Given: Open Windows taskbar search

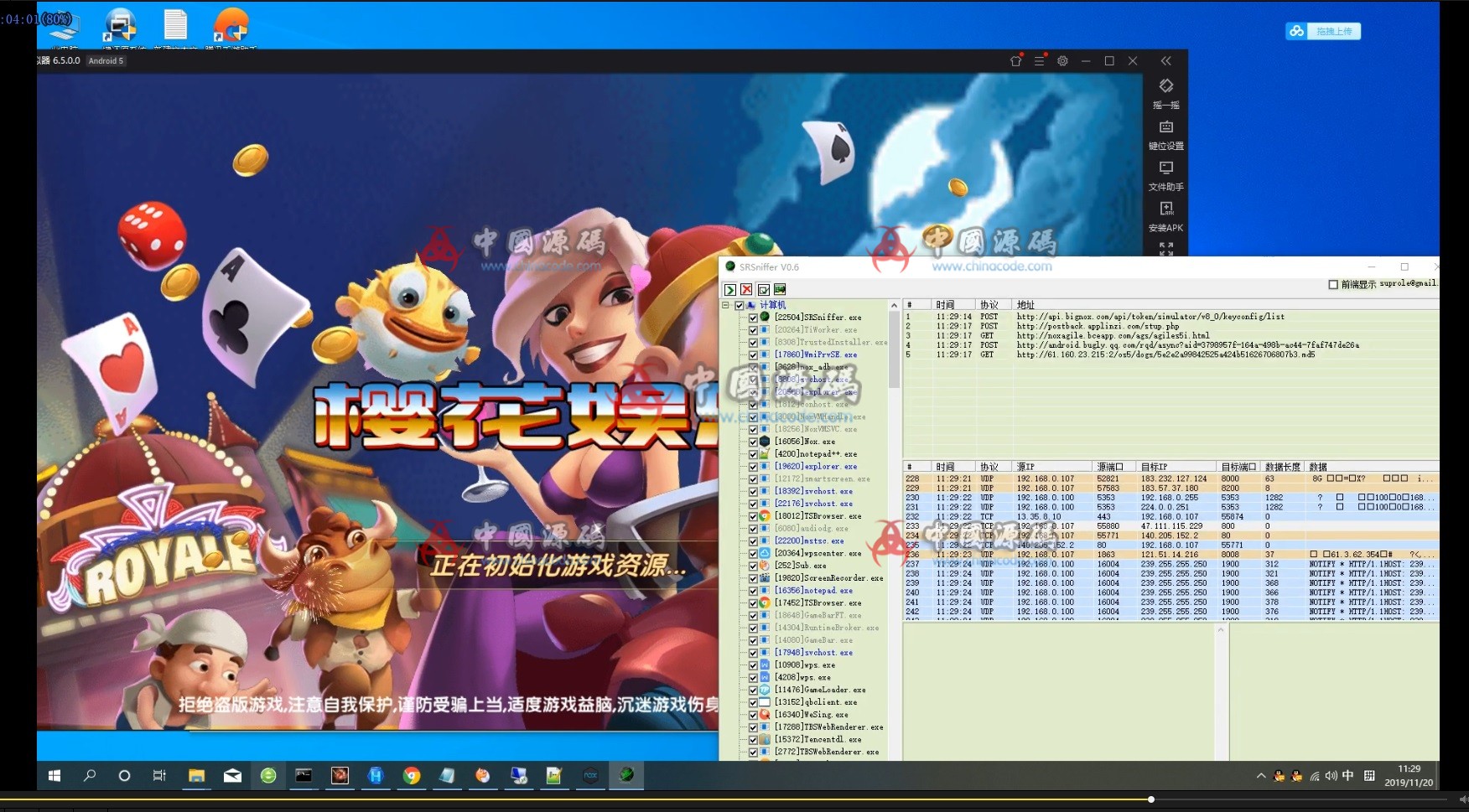Looking at the screenshot, I should tap(90, 776).
